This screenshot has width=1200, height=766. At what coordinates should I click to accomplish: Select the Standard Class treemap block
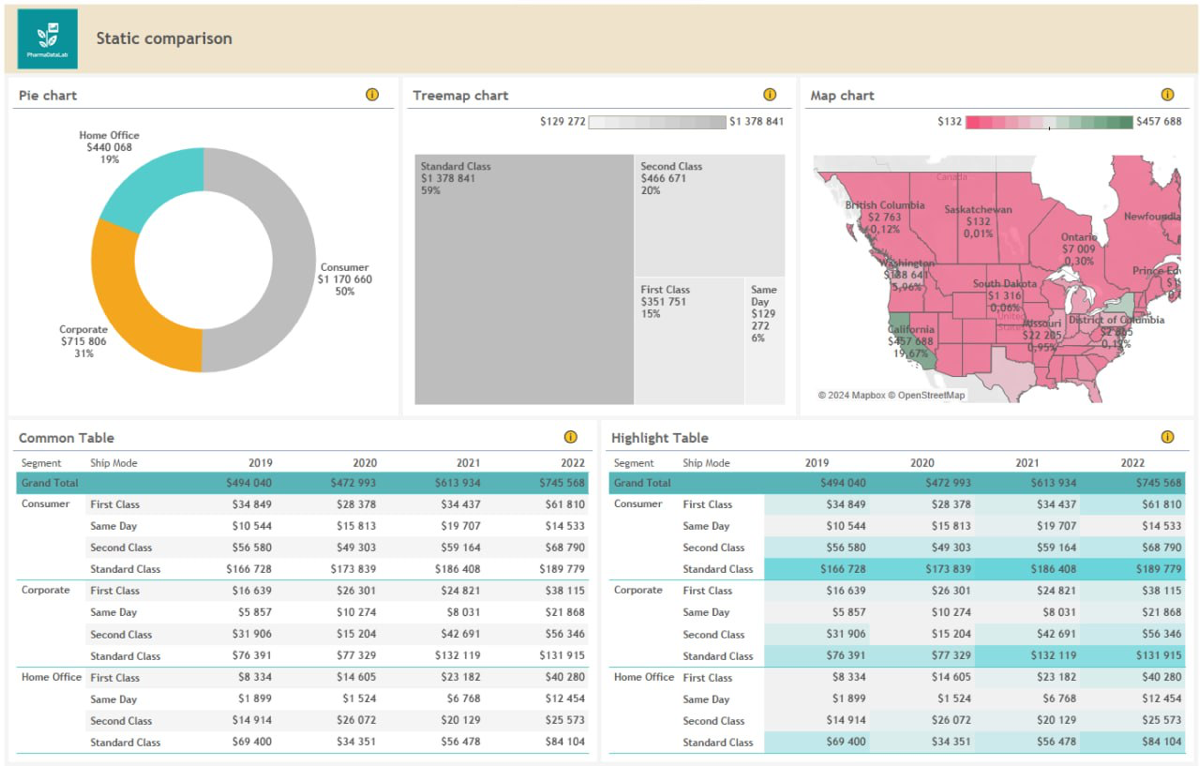pos(524,279)
